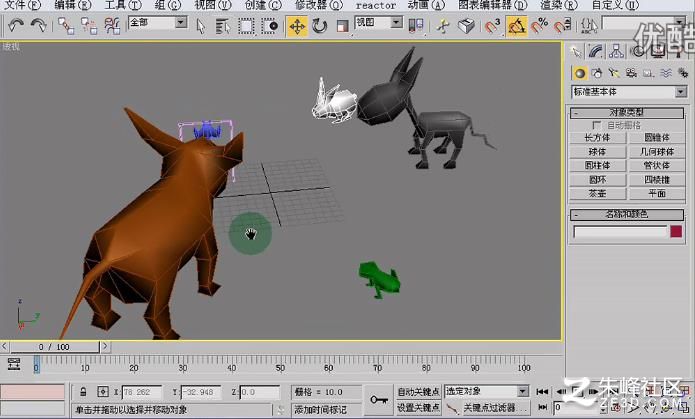This screenshot has height=419, width=695.
Task: Open the 文件(F) menu
Action: [x=22, y=5]
